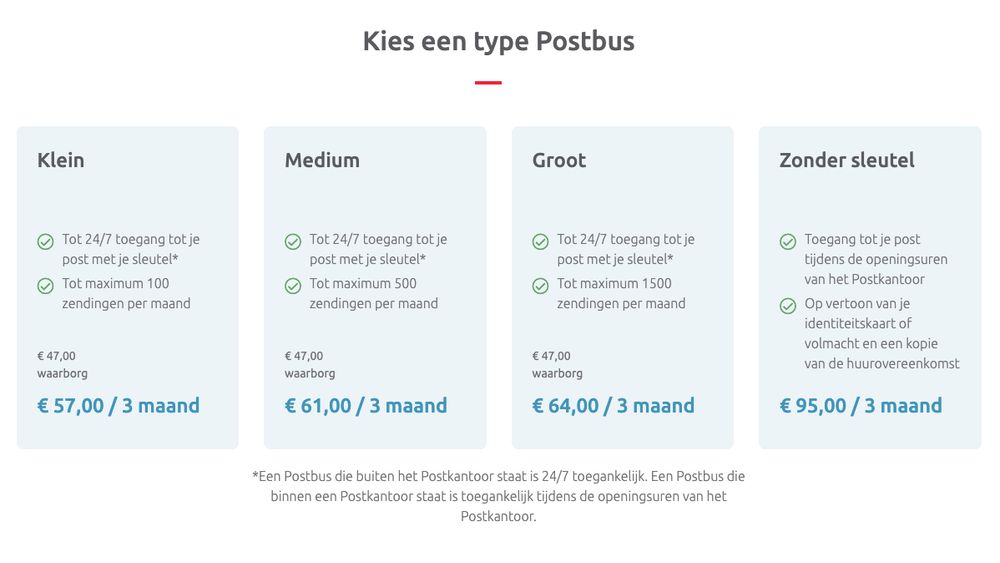Click the € 47,00 waarborg text in Klein
Screen dimensions: 1000x563
click(62, 365)
